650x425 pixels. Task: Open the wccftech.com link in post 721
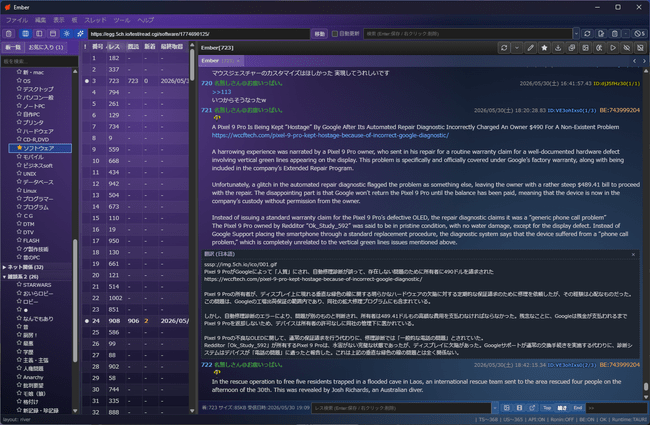pyautogui.click(x=330, y=135)
